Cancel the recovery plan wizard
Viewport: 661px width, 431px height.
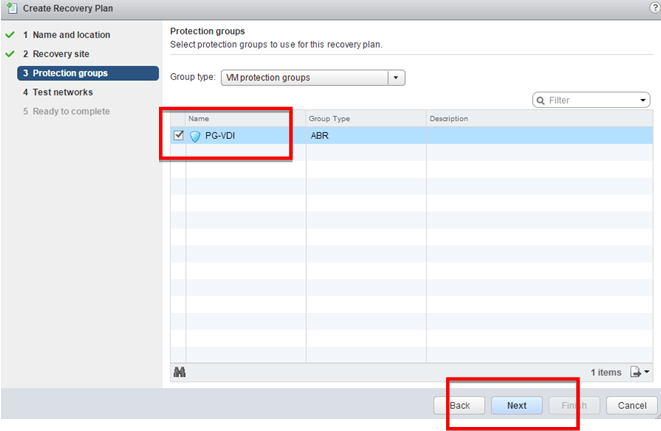(x=631, y=406)
